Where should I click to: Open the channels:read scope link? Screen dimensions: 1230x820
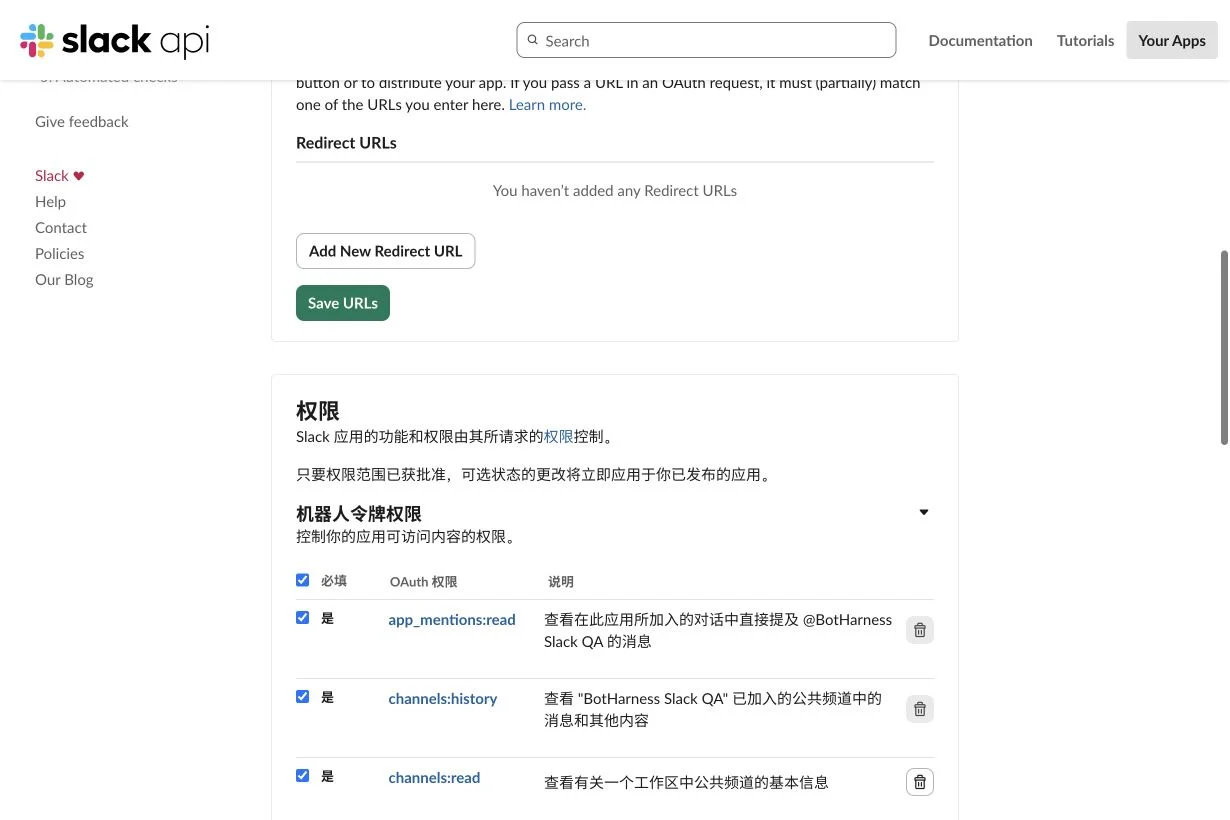point(434,777)
